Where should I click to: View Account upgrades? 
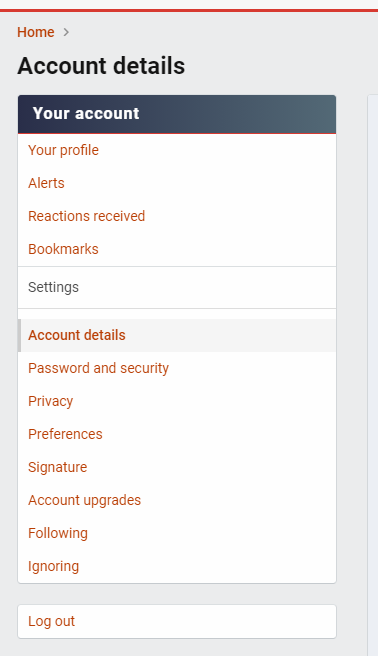[x=84, y=500]
